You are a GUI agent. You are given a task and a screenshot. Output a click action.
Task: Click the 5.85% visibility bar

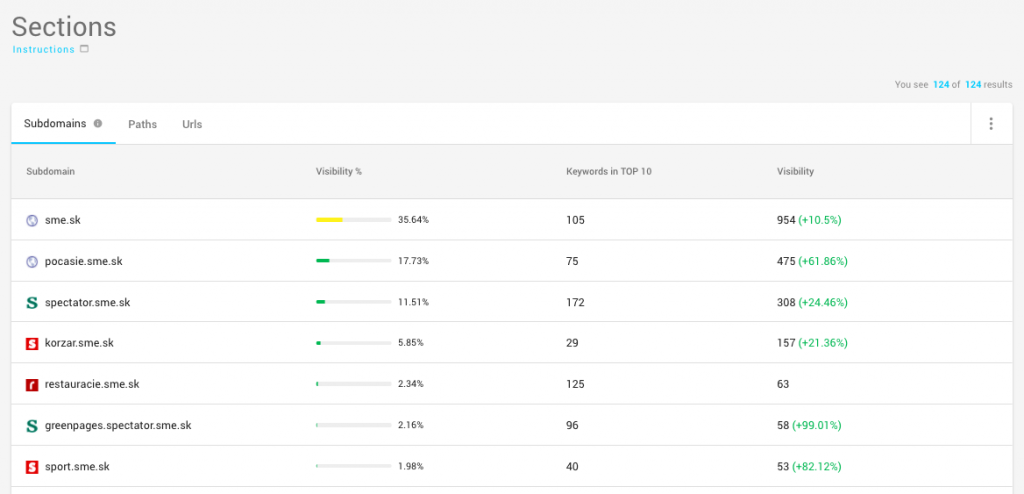353,343
